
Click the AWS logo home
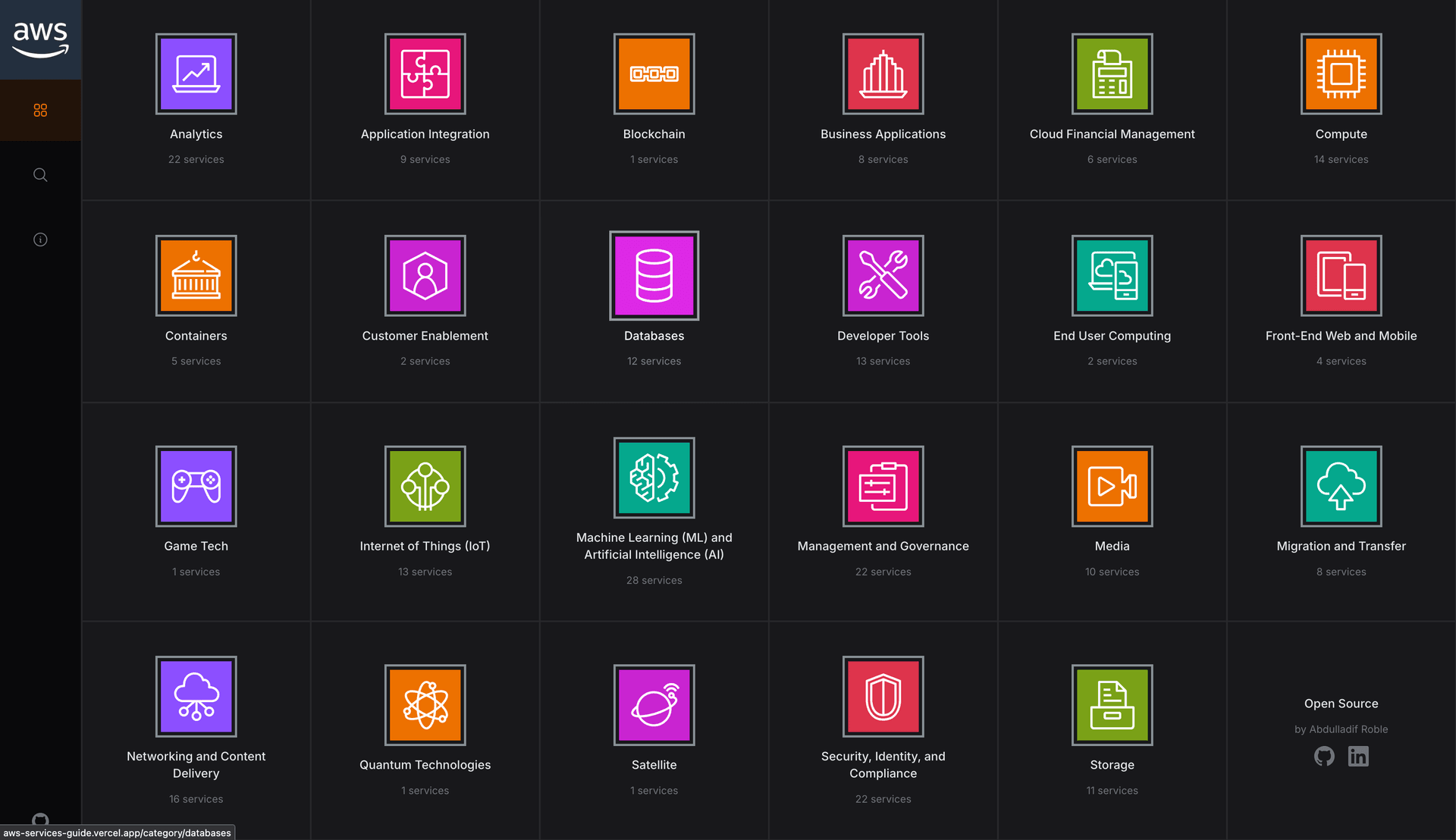(x=40, y=39)
